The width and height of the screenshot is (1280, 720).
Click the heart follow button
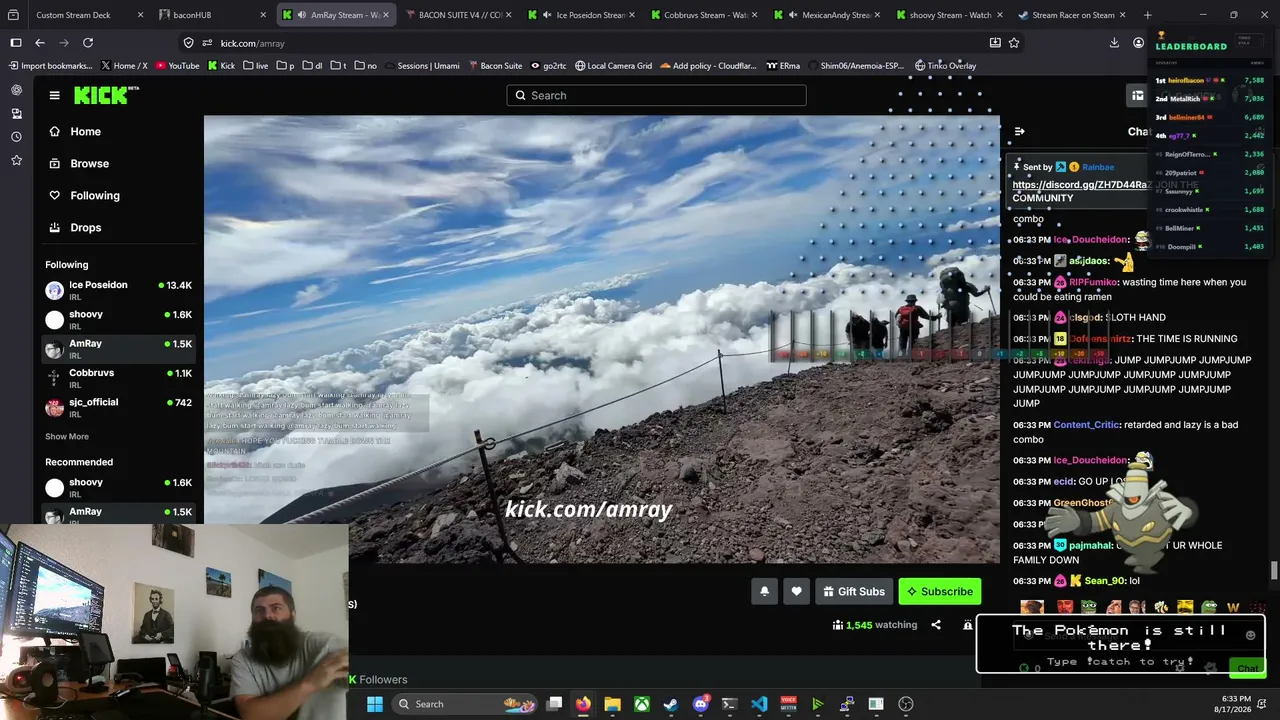tap(796, 591)
